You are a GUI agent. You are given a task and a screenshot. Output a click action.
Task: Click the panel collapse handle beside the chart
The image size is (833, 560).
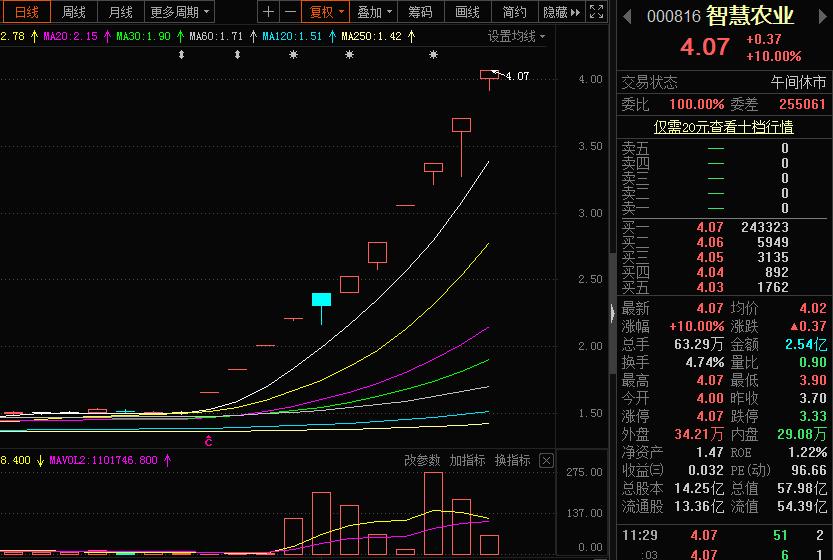[613, 312]
